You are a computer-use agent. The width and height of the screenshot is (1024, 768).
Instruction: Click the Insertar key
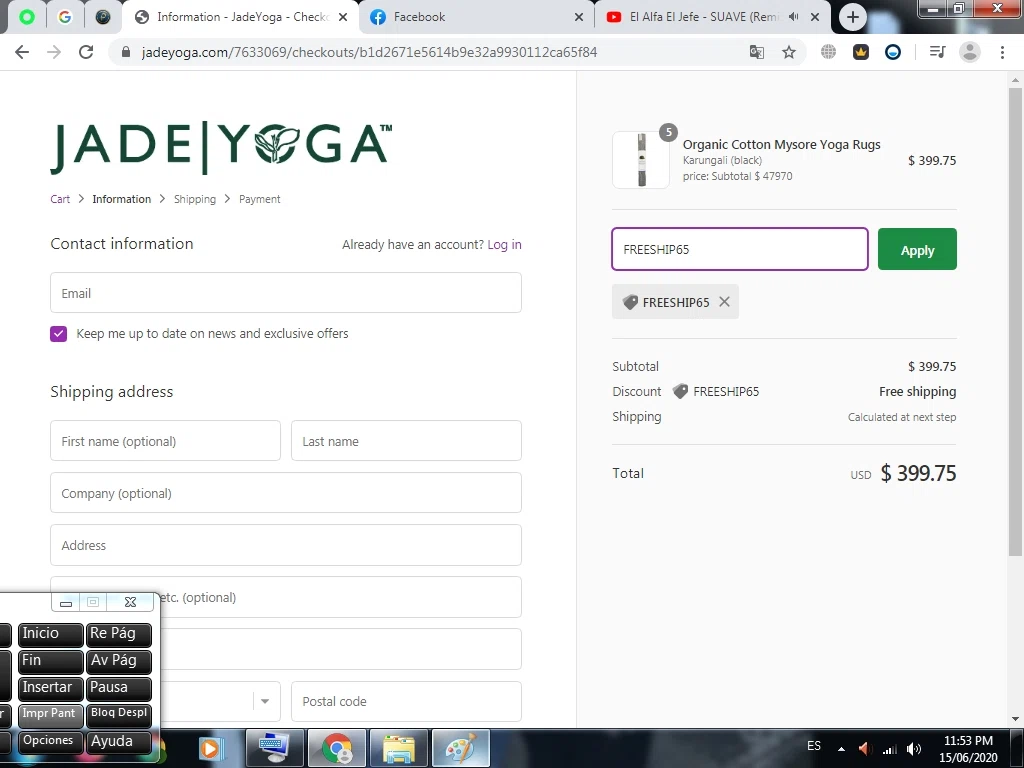[51, 688]
